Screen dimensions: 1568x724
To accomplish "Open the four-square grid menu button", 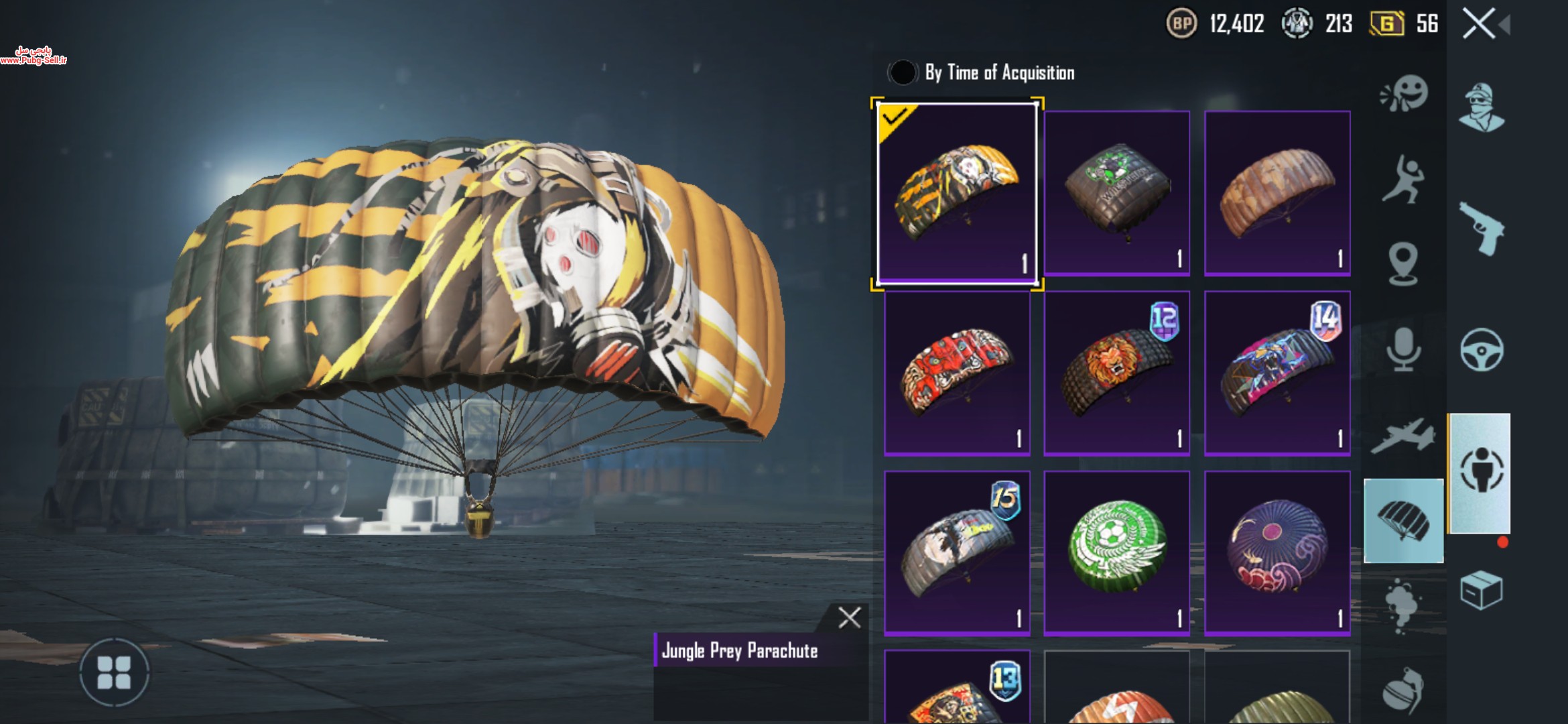I will (114, 672).
